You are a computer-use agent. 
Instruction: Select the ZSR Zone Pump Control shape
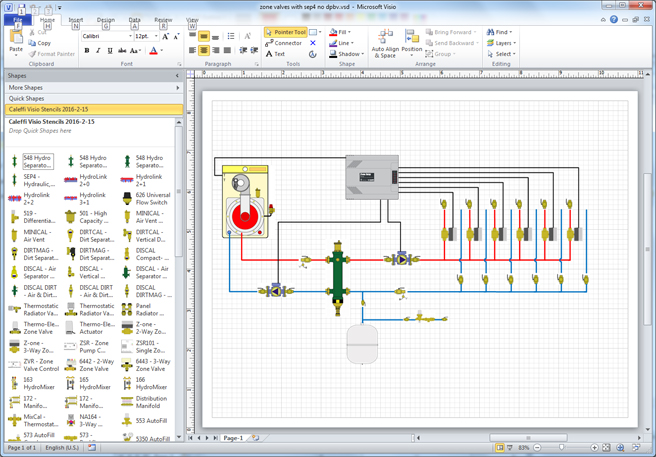[86, 347]
